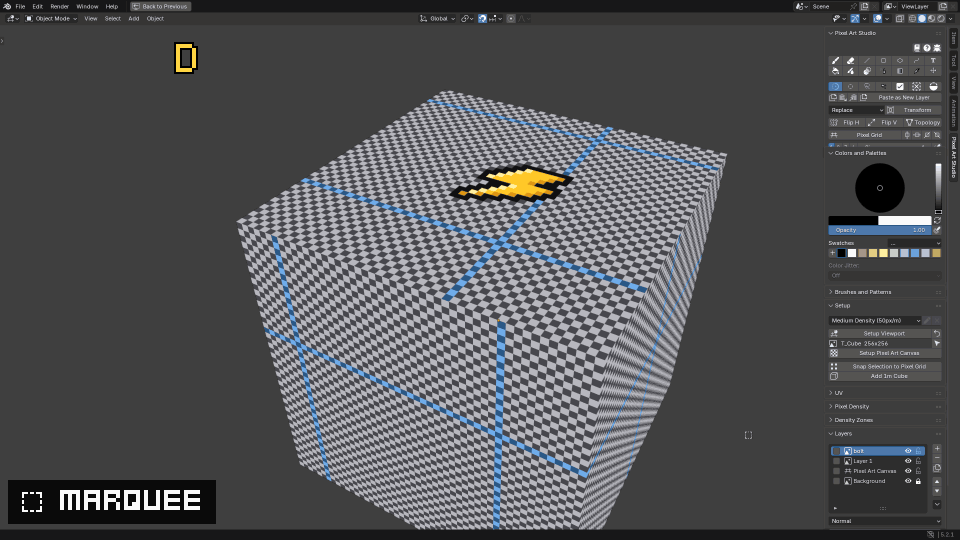Open the Medium Density preset dropdown

coord(876,320)
